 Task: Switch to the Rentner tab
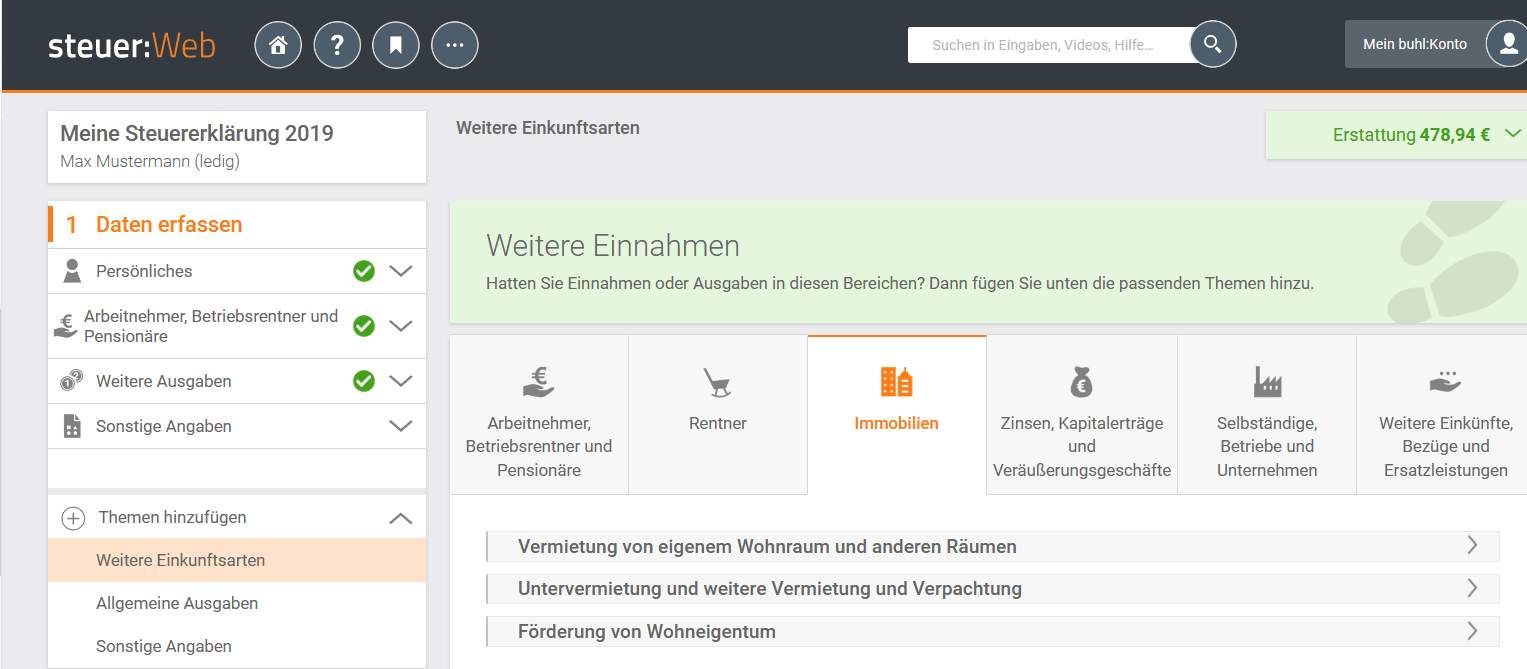point(718,414)
